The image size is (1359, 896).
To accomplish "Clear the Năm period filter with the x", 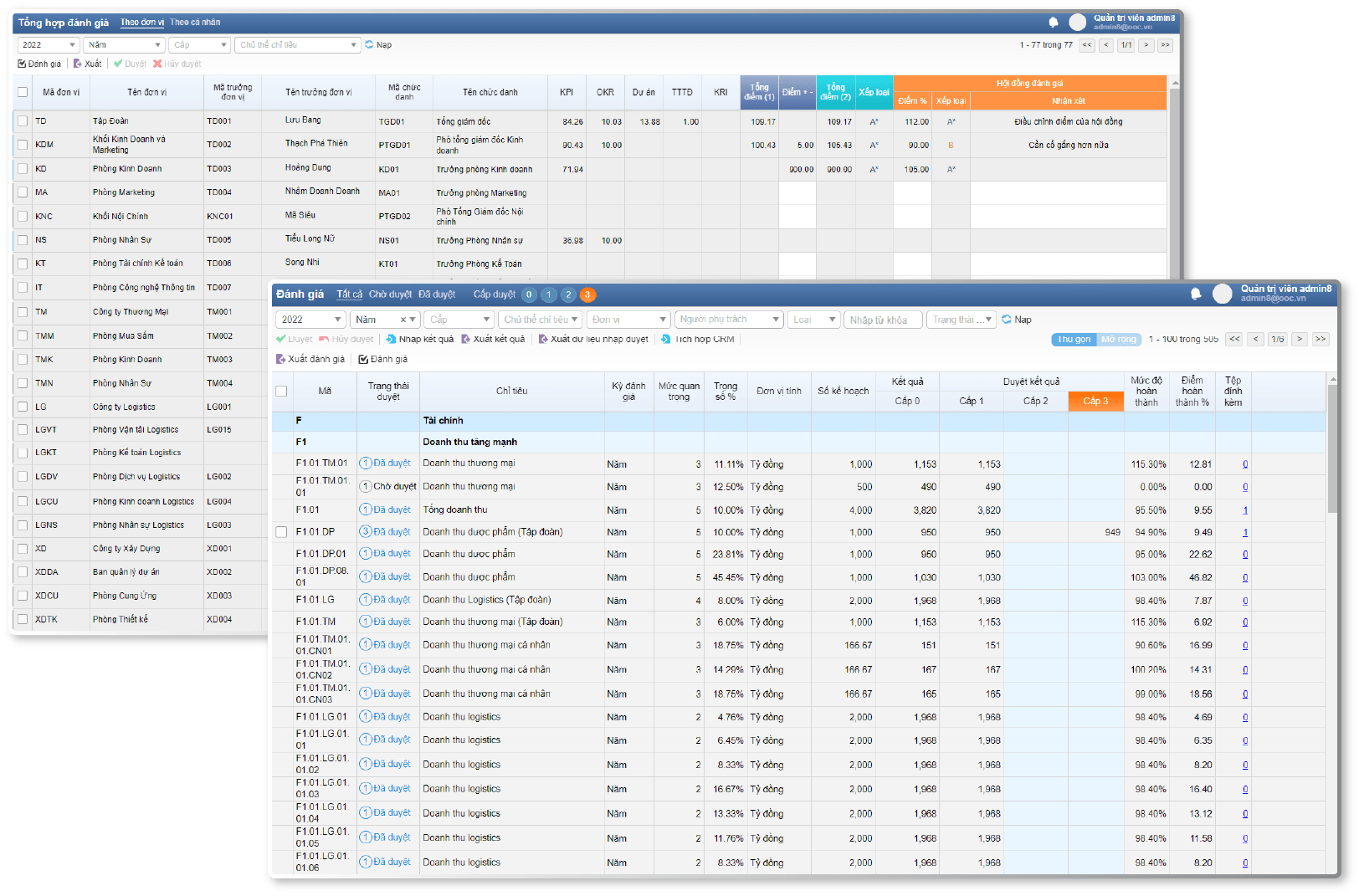I will pos(403,320).
